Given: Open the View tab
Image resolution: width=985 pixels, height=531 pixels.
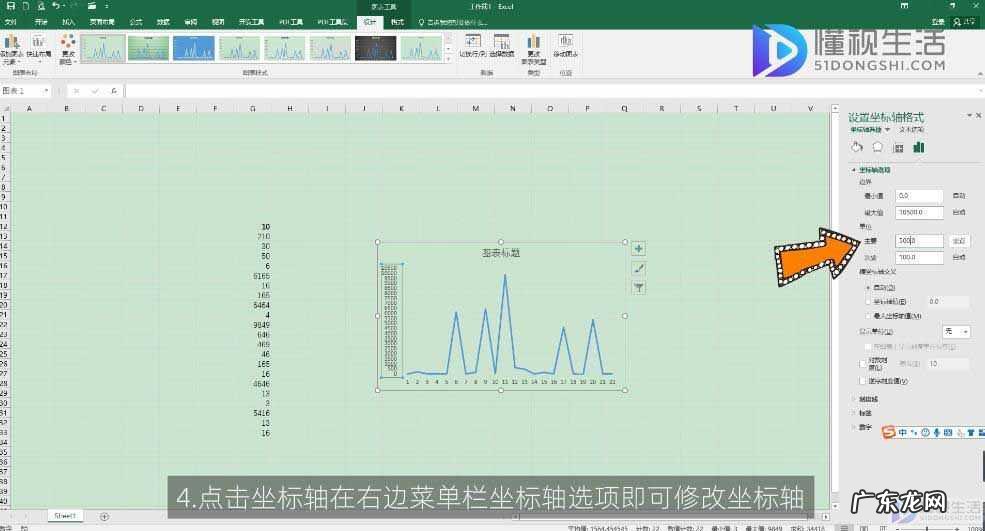Looking at the screenshot, I should coord(218,22).
